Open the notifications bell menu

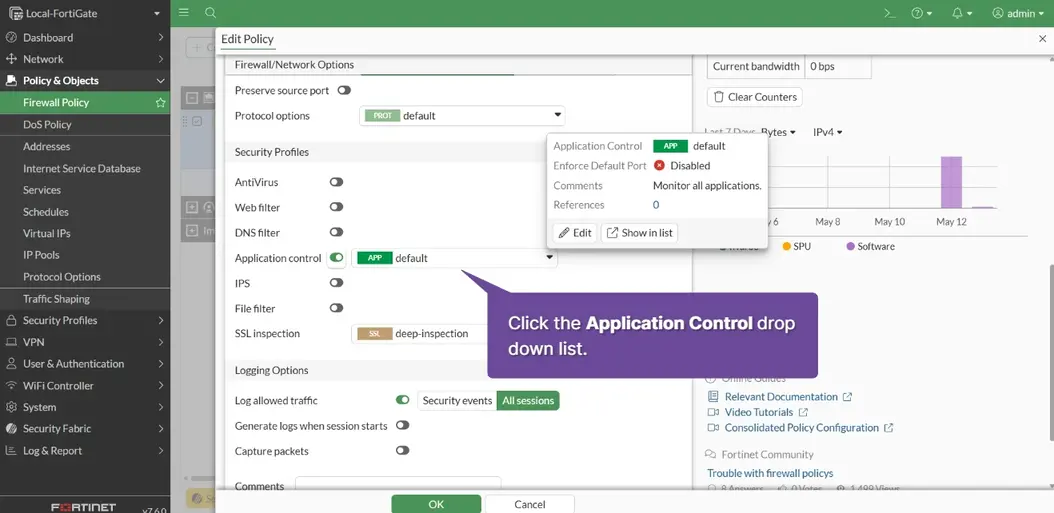click(x=963, y=13)
